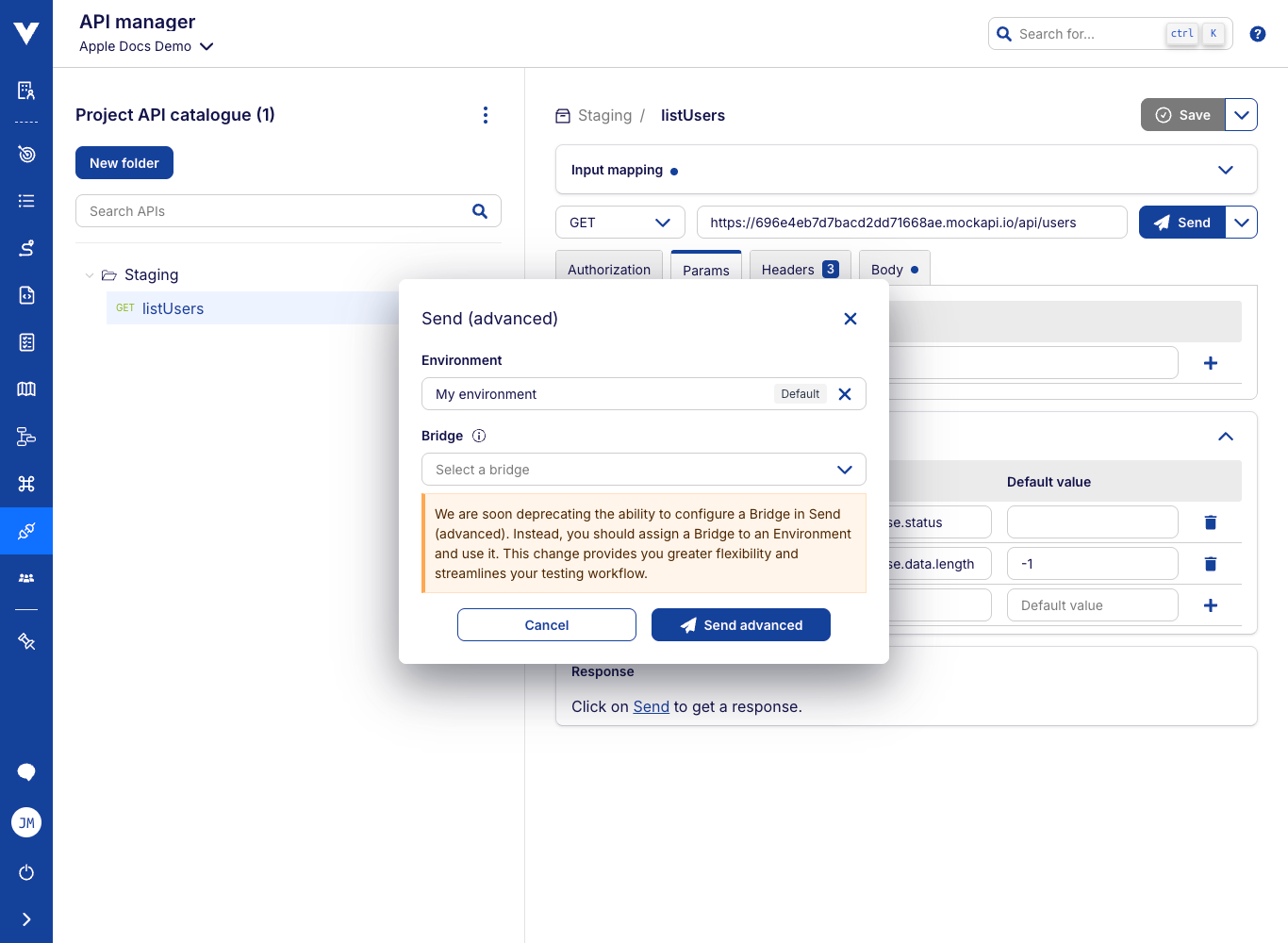Click the search icon in API search bar

(480, 210)
